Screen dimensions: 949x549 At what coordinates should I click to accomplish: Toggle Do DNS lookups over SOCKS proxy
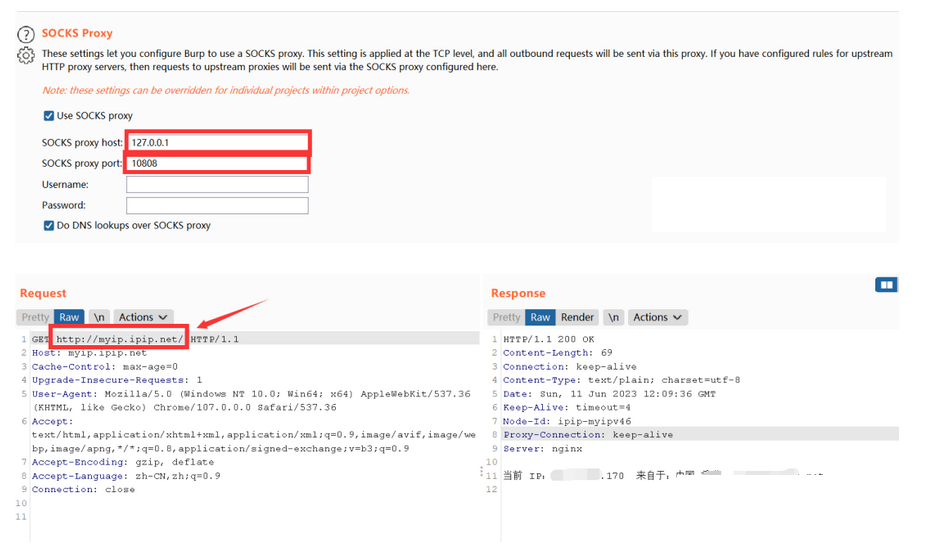click(x=49, y=226)
